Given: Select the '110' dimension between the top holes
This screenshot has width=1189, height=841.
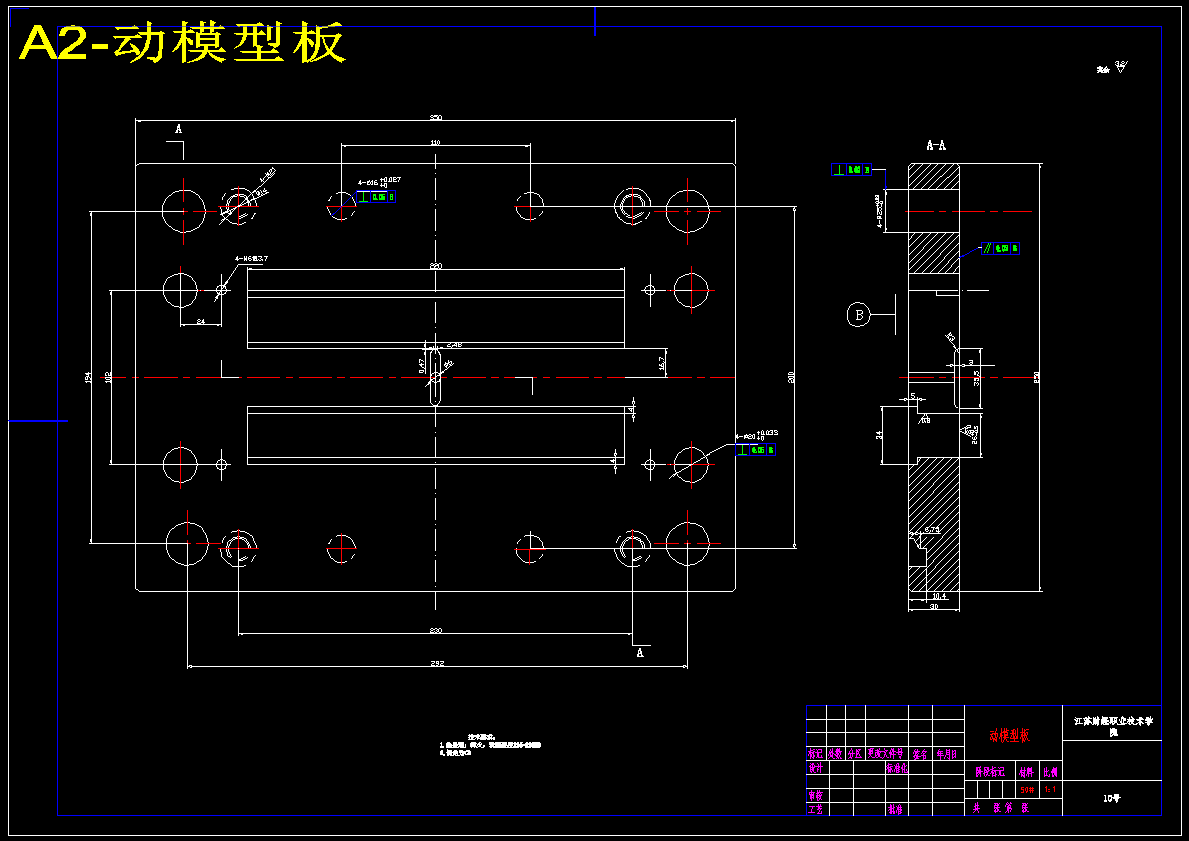Looking at the screenshot, I should pyautogui.click(x=435, y=143).
